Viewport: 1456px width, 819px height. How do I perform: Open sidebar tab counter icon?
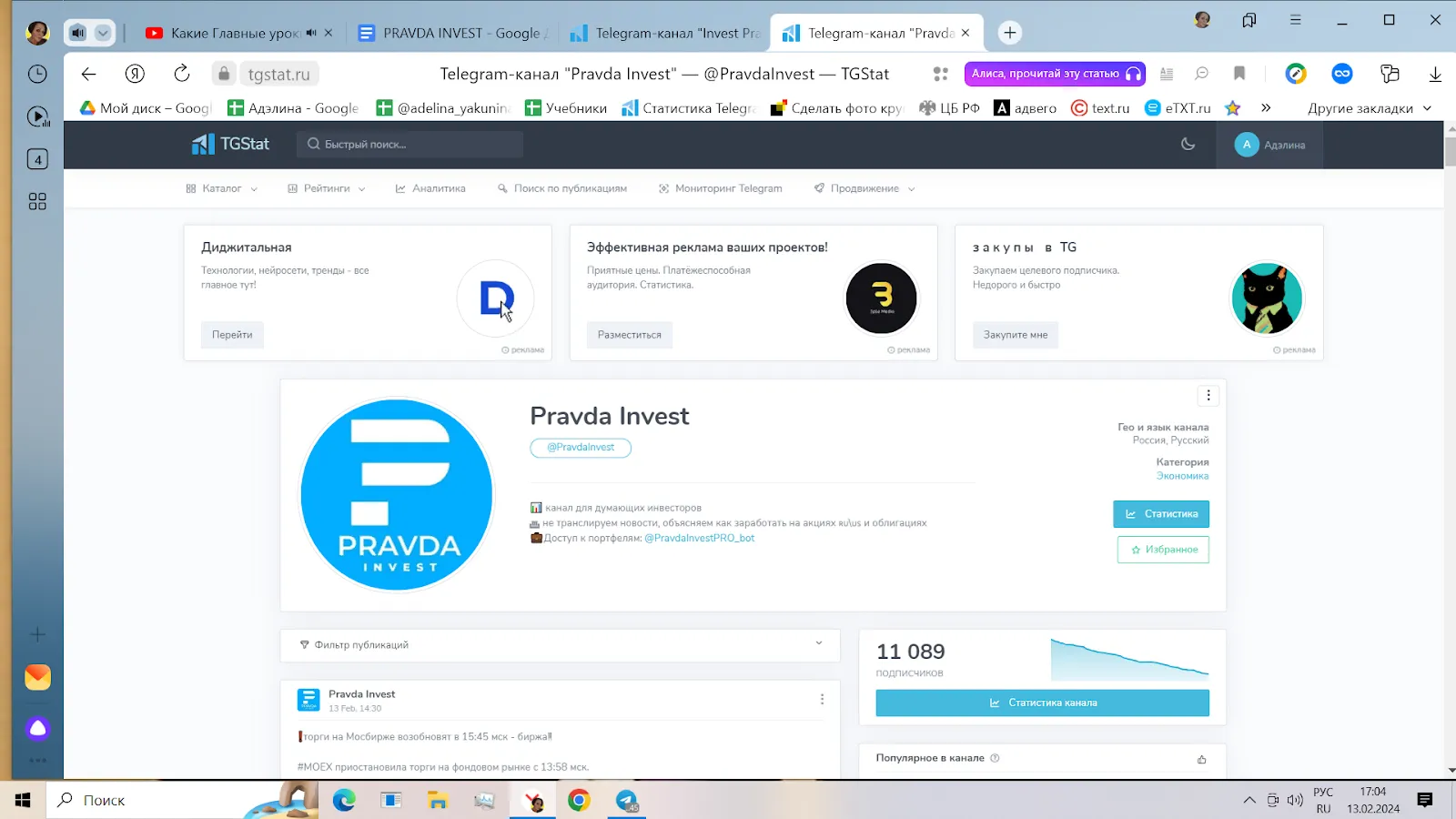[37, 159]
